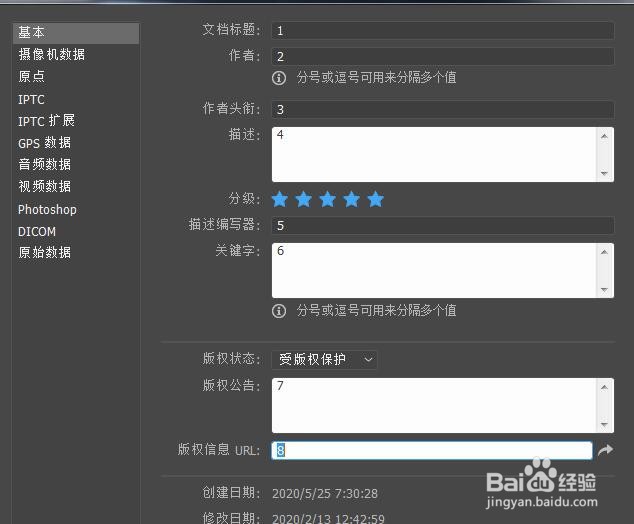Open the 视频数据 section
Screen dimensions: 634x524
coord(44,186)
